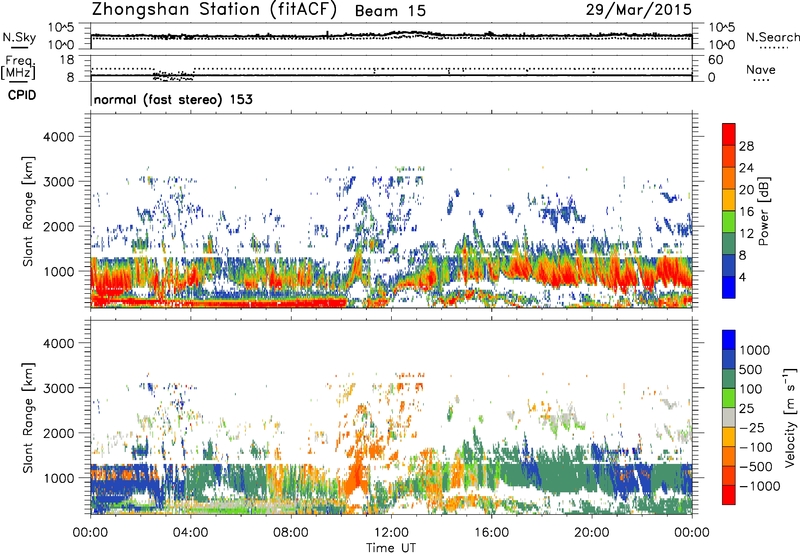
Task: Click the '60' tick of the Nave axis
Action: 715,60
